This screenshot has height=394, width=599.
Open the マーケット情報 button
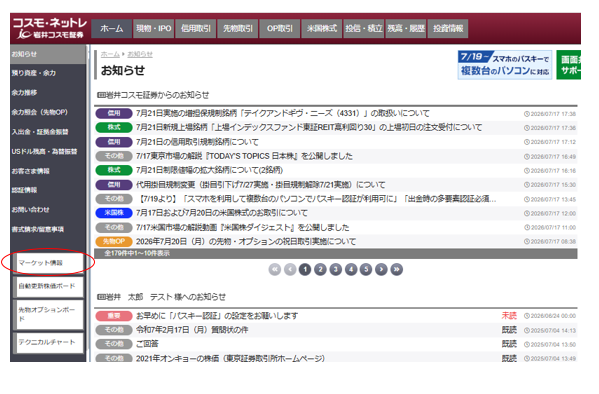(49, 263)
